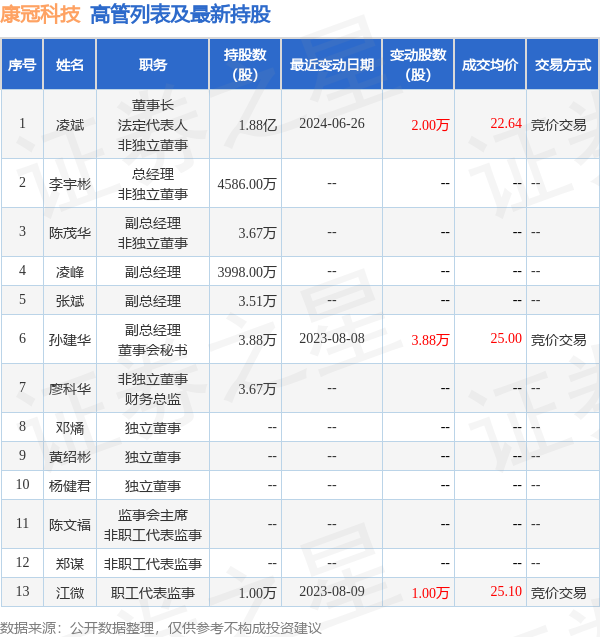Click the date 2024-06-26

[332, 124]
